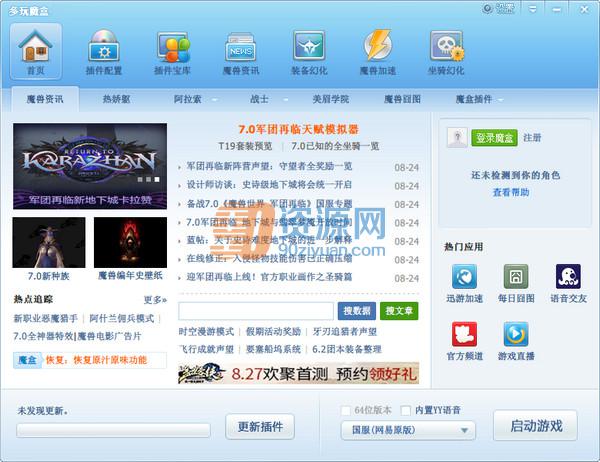Click the user avatar placeholder
The width and height of the screenshot is (600, 462).
point(457,137)
